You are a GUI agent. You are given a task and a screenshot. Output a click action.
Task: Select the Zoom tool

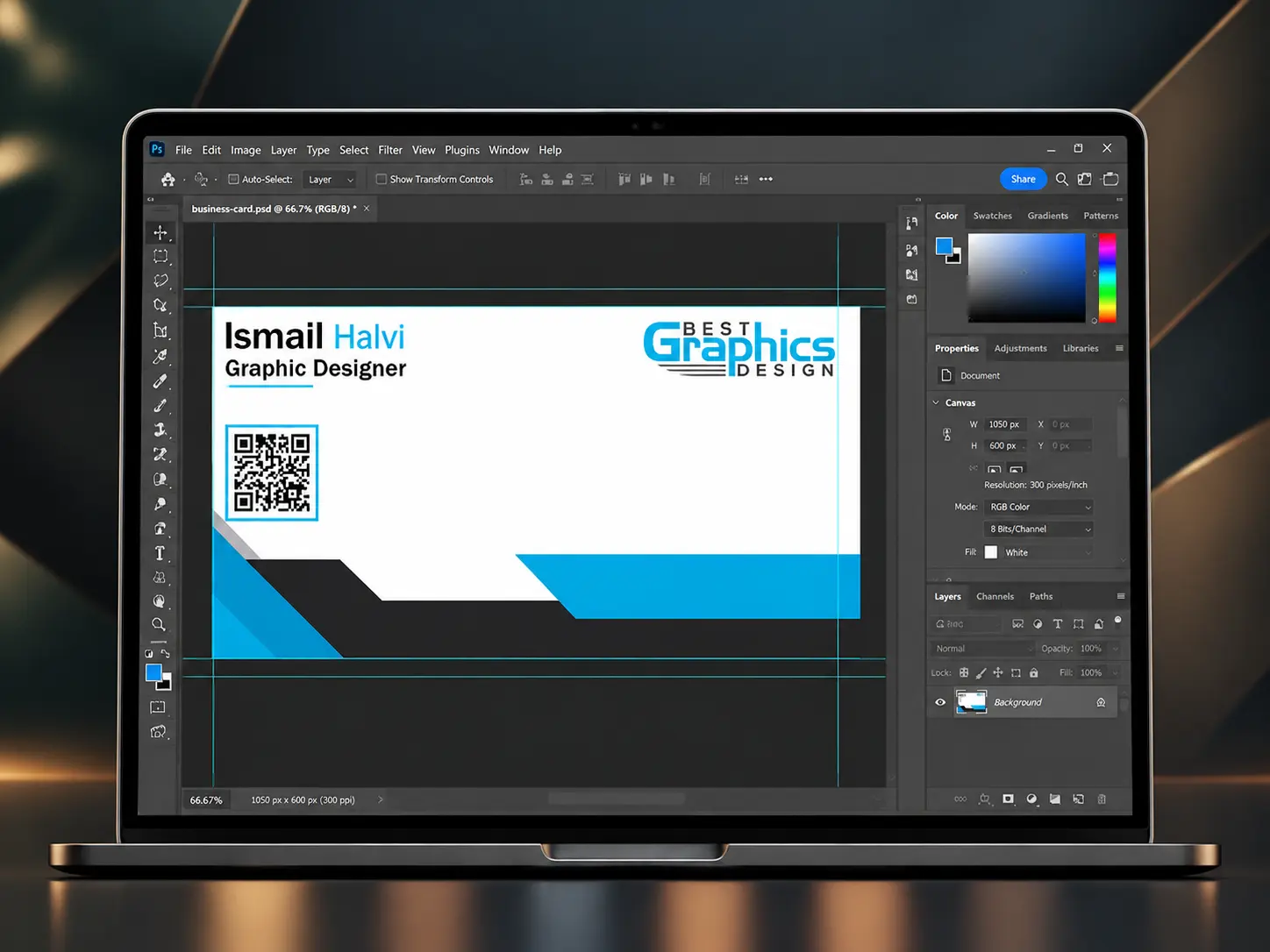coord(159,625)
